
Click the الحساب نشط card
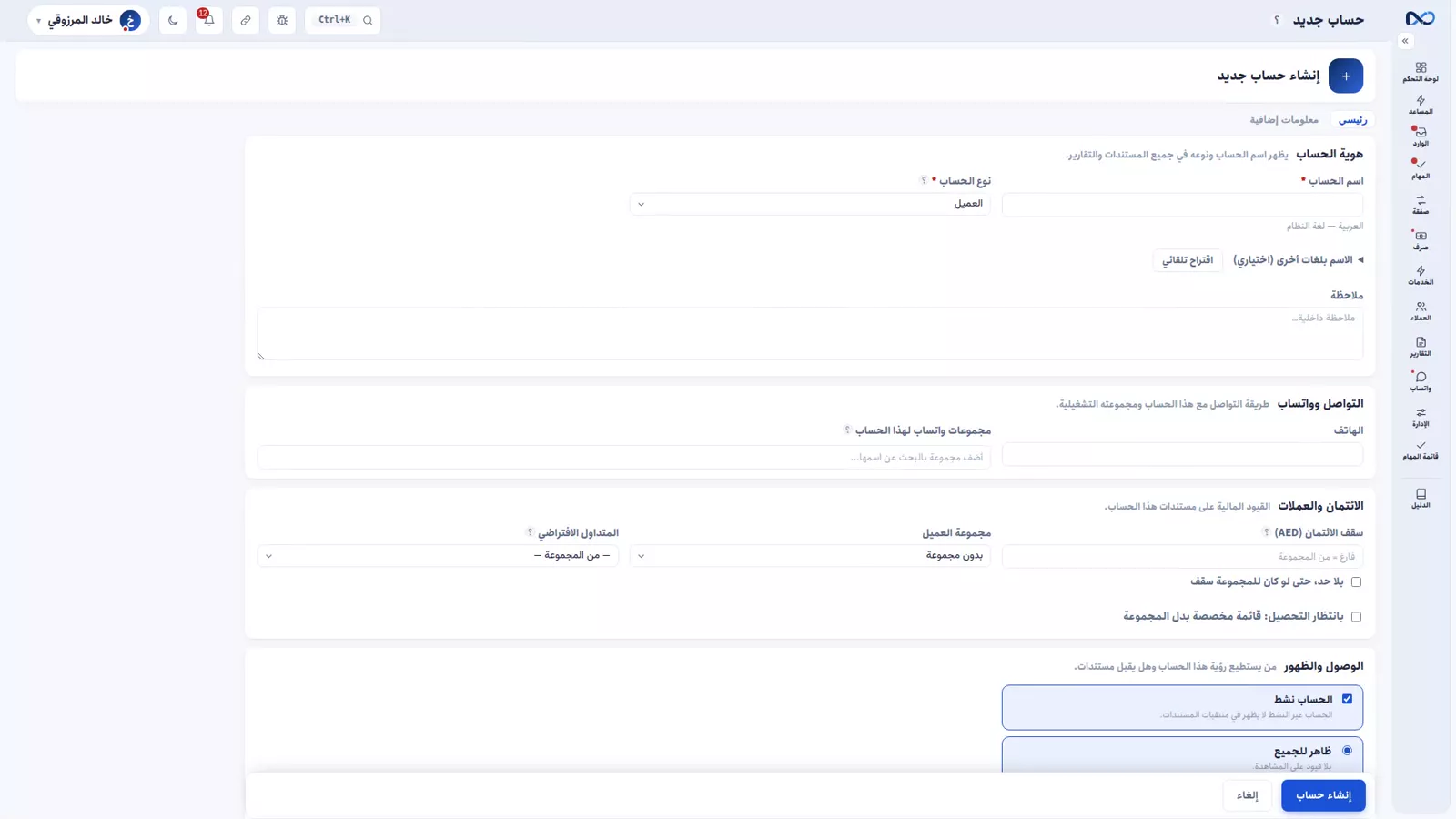(1182, 707)
